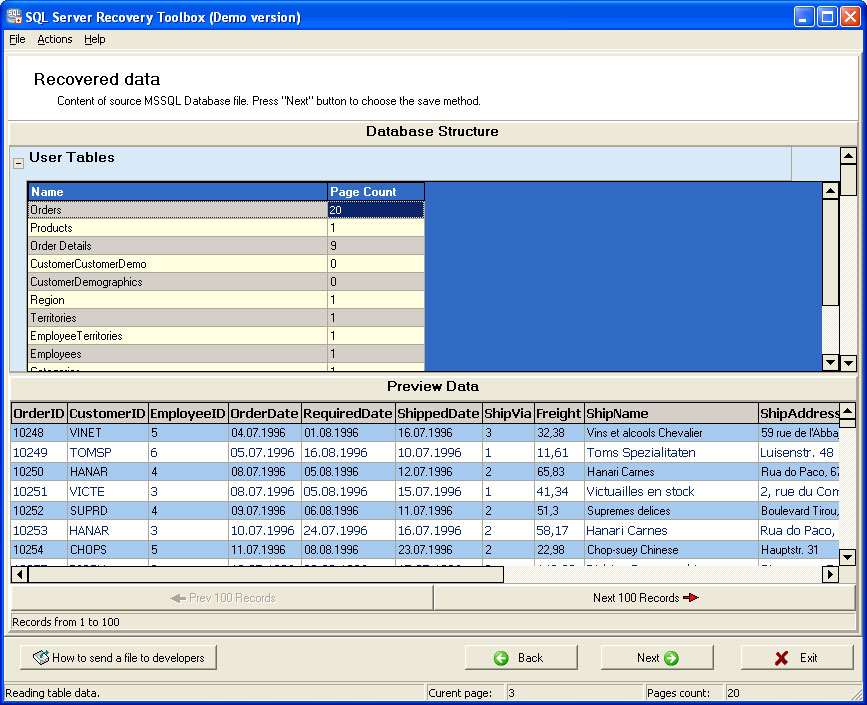Go to the Back step
The width and height of the screenshot is (867, 705).
click(x=521, y=657)
